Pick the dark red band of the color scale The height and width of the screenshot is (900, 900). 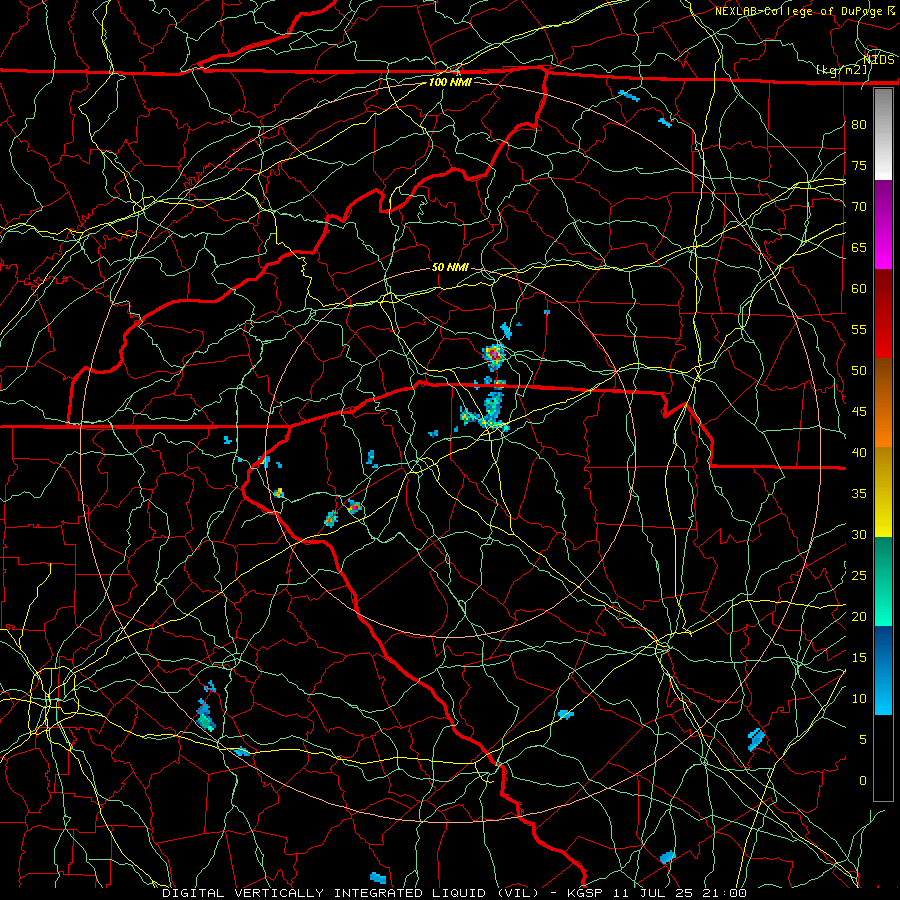pyautogui.click(x=883, y=314)
